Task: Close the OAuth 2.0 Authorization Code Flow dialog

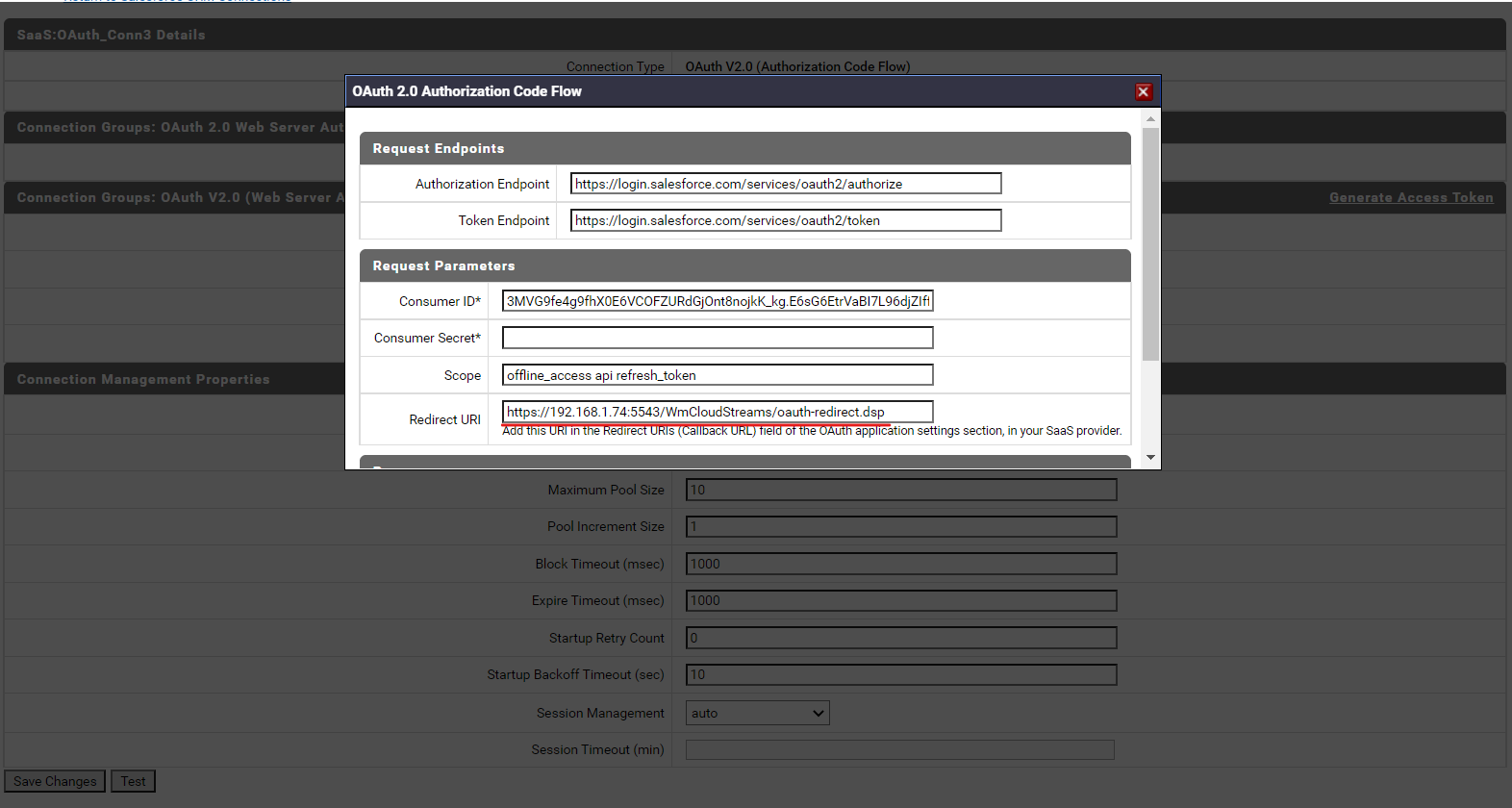Action: 1143,91
